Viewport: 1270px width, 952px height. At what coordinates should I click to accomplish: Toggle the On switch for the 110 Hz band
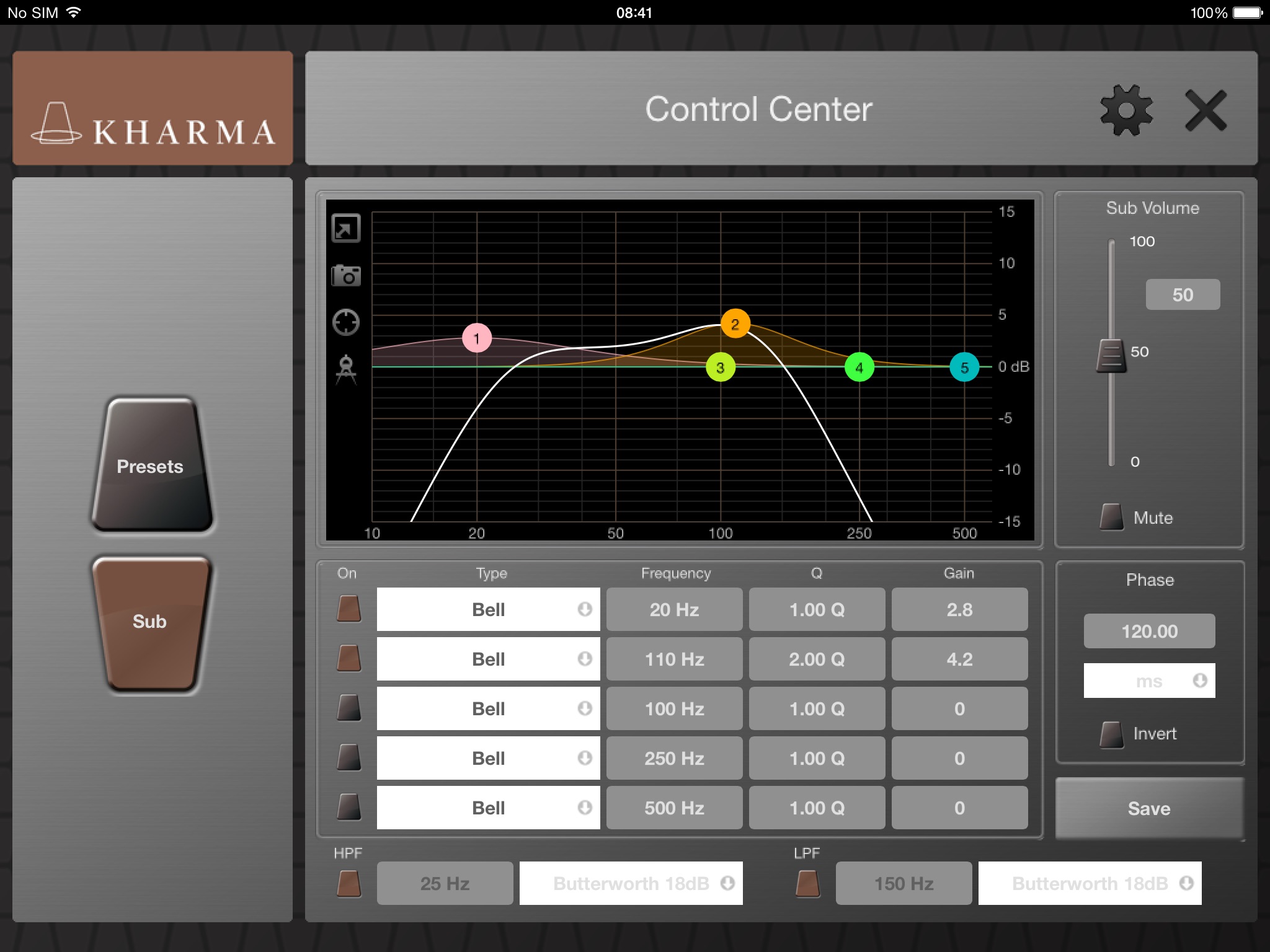click(x=349, y=659)
